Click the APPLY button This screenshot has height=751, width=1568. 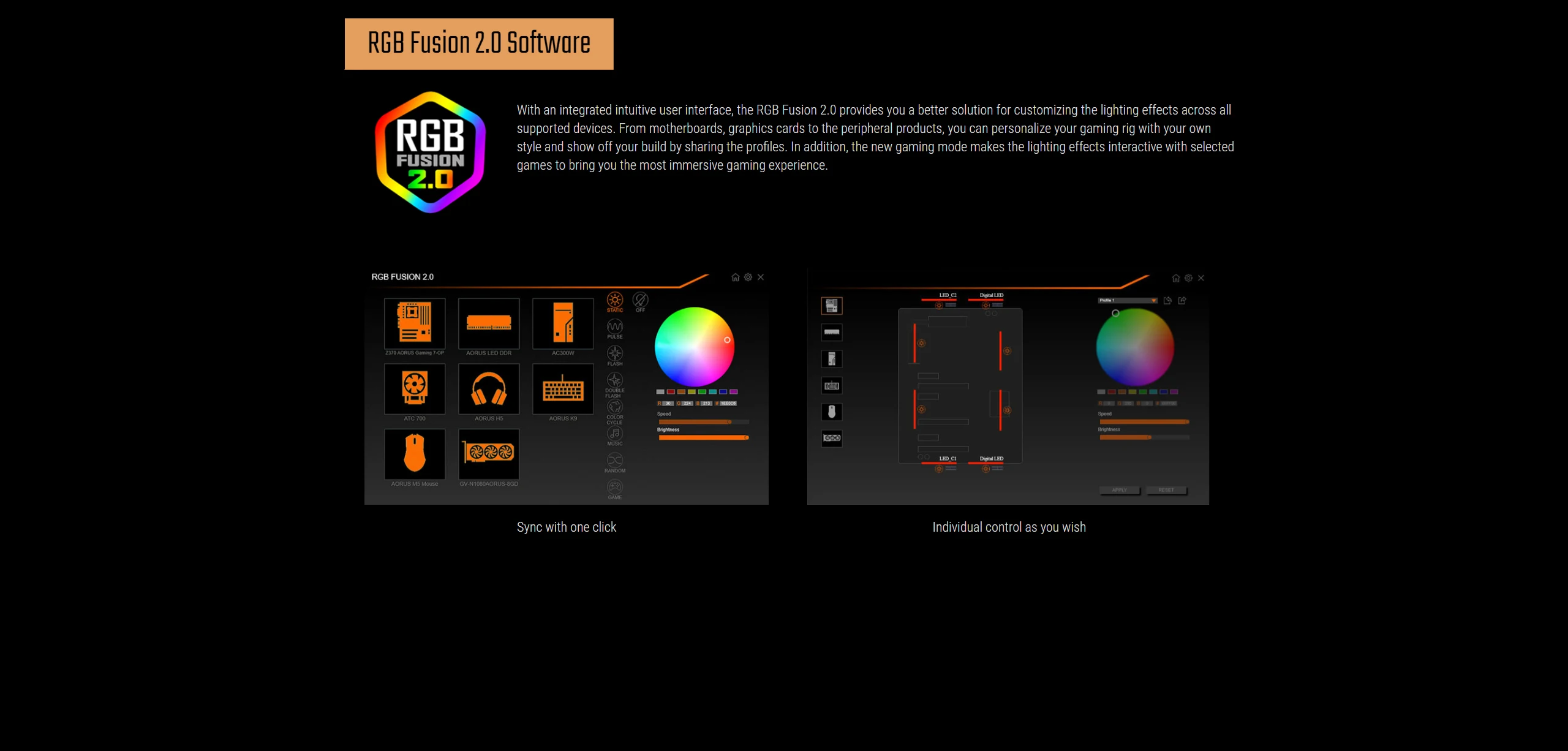pos(1119,490)
